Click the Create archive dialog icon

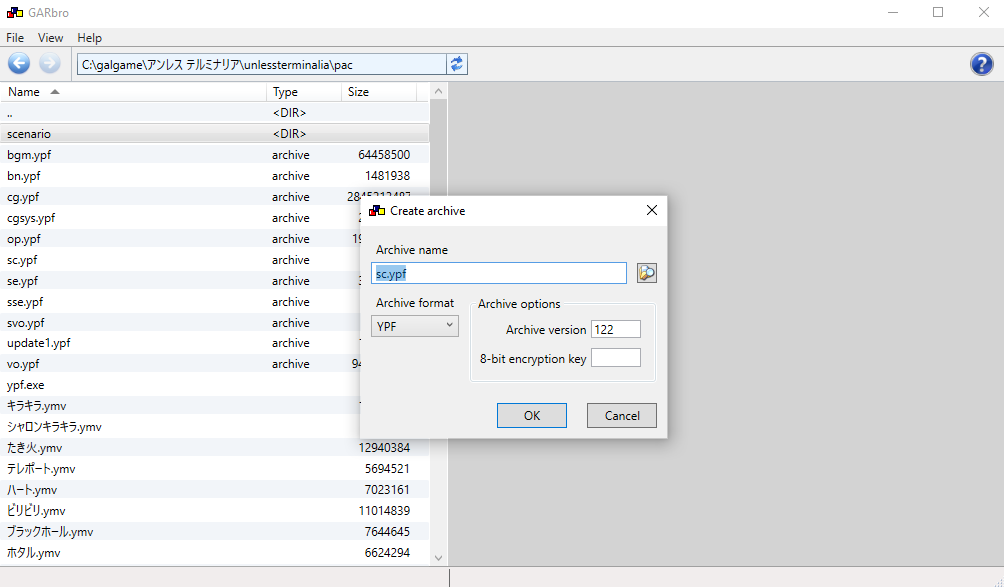point(377,210)
